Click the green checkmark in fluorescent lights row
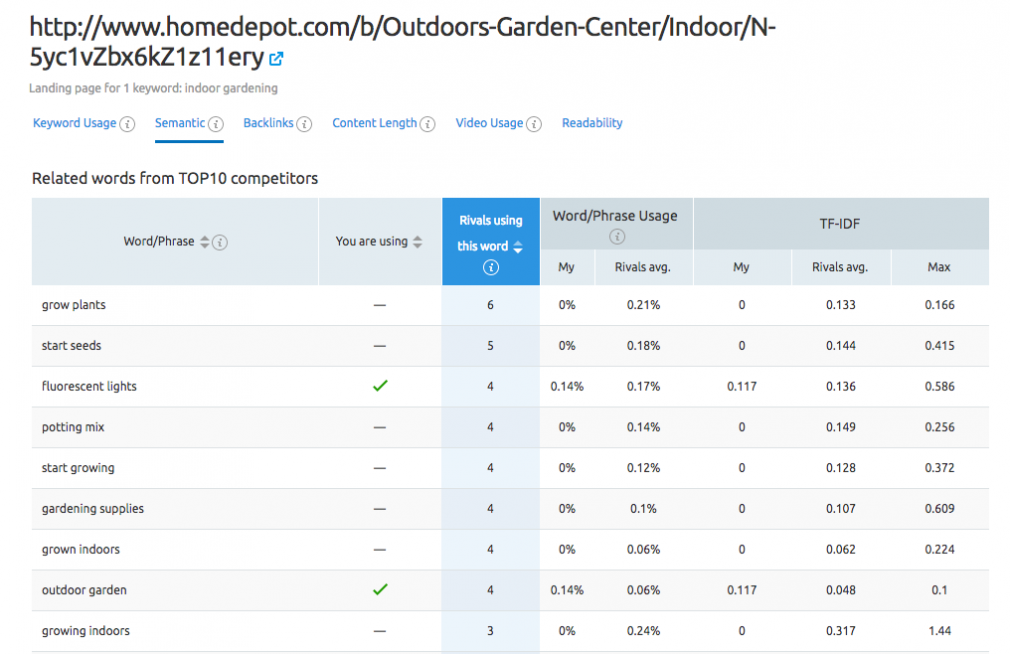This screenshot has height=654, width=1010. point(380,386)
